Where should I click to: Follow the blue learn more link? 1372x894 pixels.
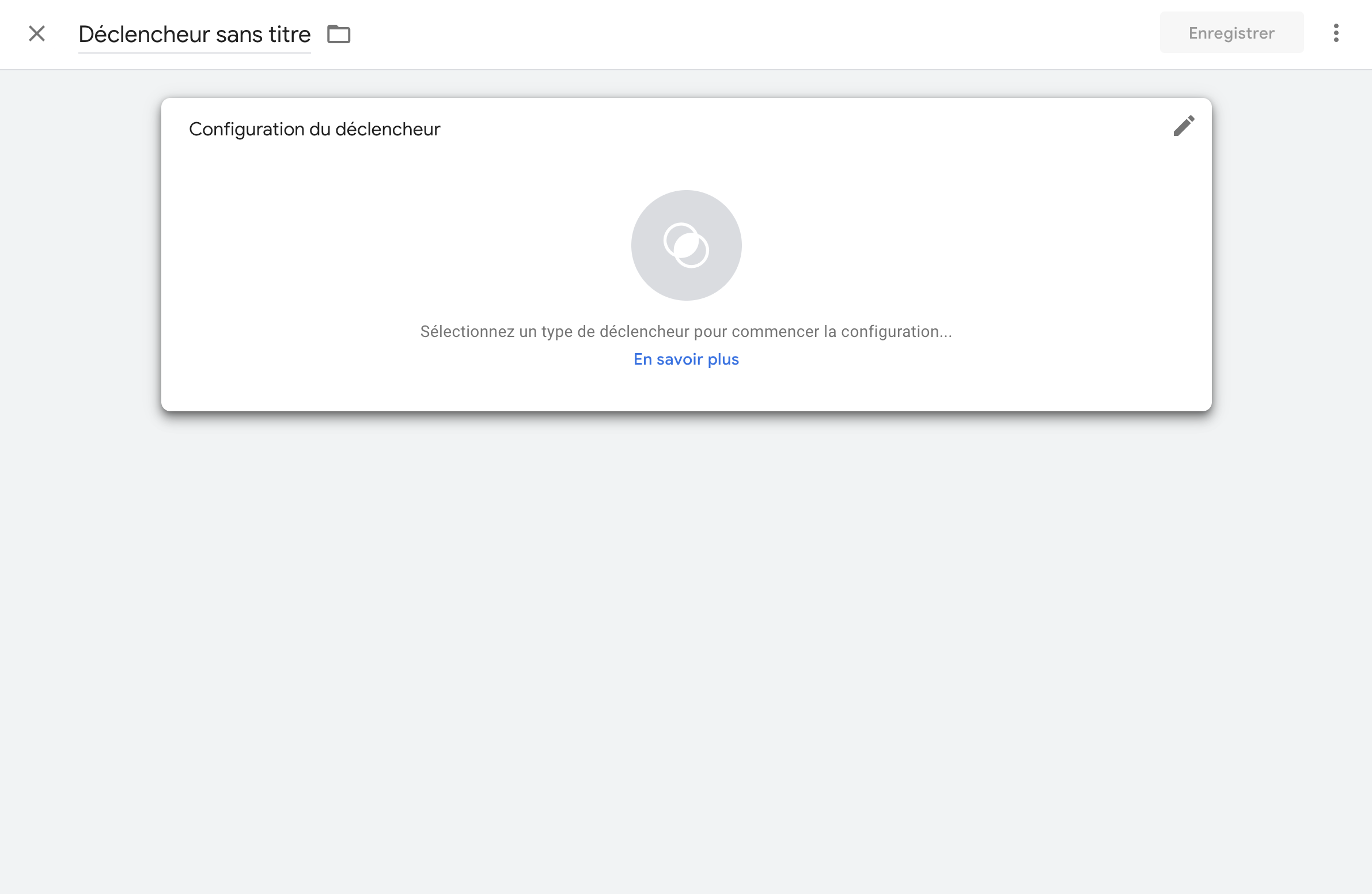point(686,359)
